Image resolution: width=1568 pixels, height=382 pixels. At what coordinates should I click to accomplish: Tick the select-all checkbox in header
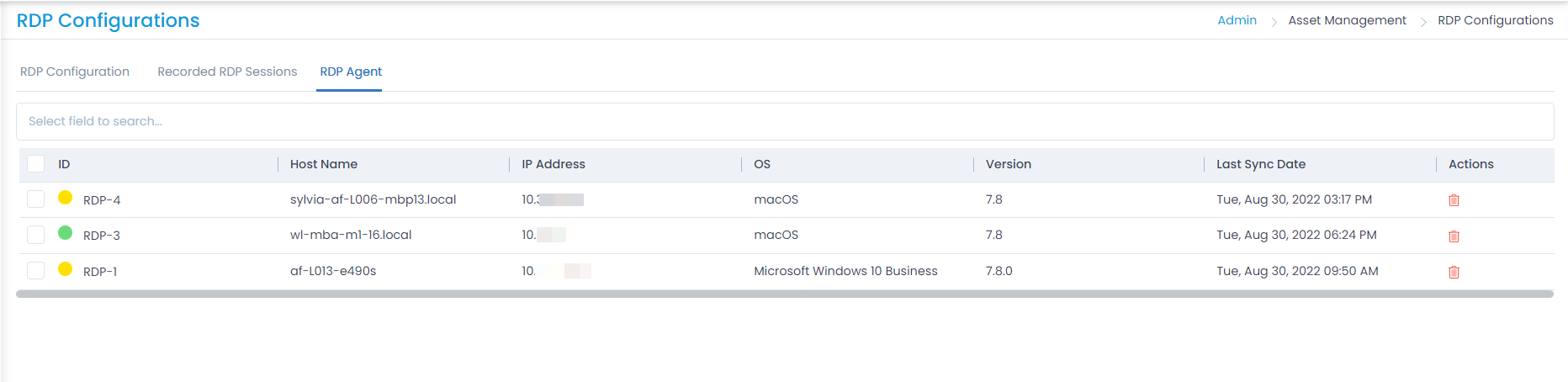(x=35, y=163)
